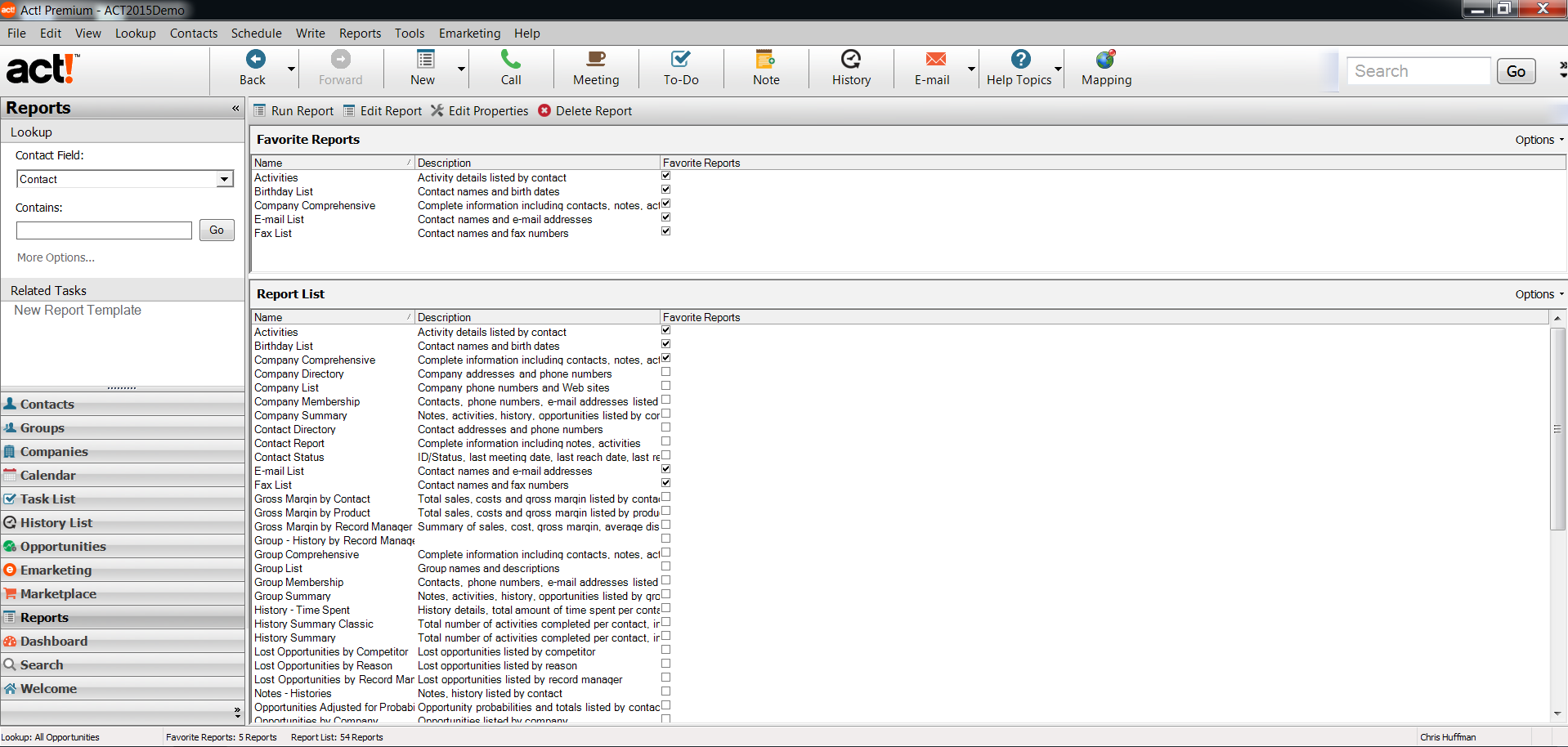The width and height of the screenshot is (1568, 747).
Task: Check the Company Directory favorite checkbox
Action: [665, 372]
